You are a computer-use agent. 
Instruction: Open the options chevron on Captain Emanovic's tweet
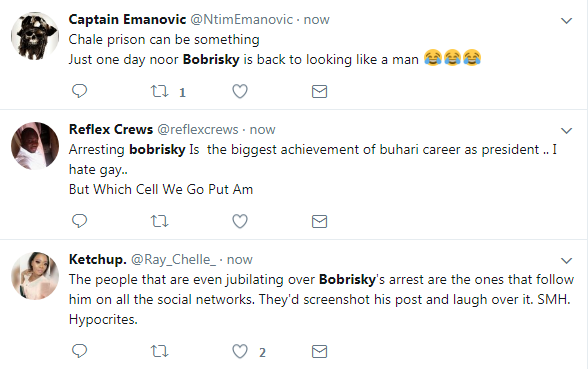566,21
